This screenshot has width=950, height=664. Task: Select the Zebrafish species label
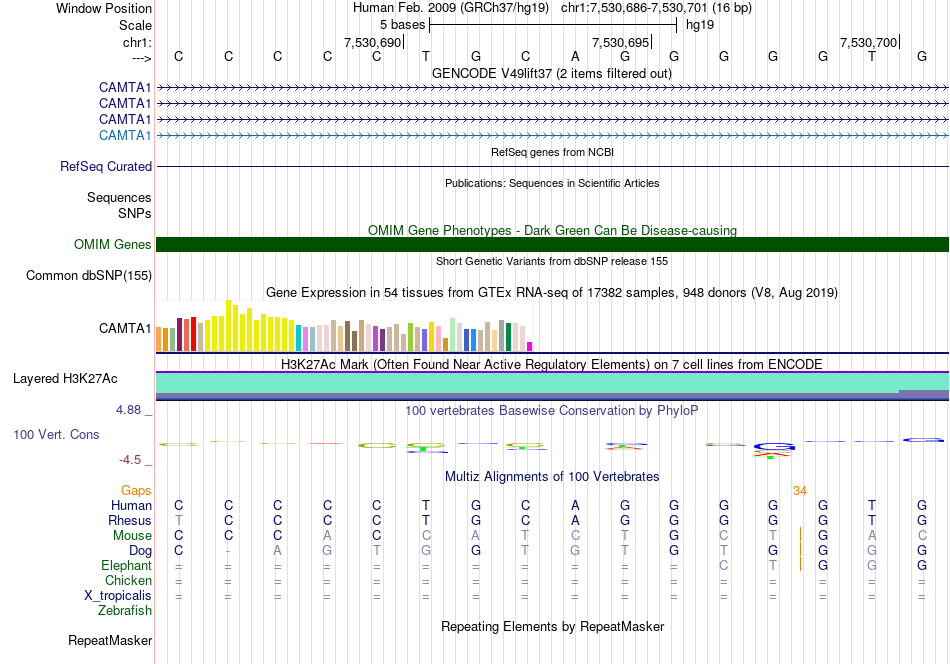125,610
